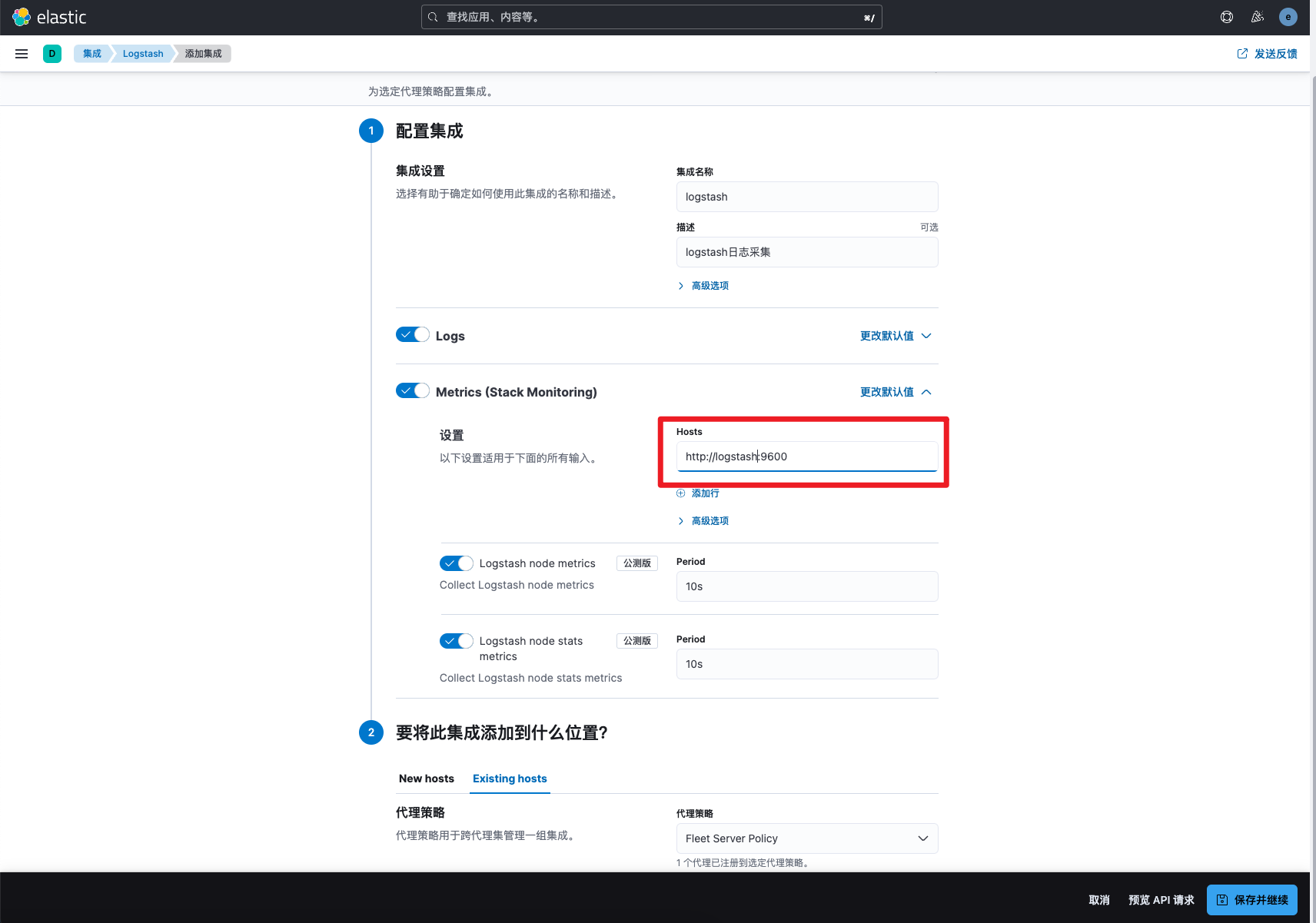Go to Logstash breadcrumb
The width and height of the screenshot is (1316, 923).
143,54
